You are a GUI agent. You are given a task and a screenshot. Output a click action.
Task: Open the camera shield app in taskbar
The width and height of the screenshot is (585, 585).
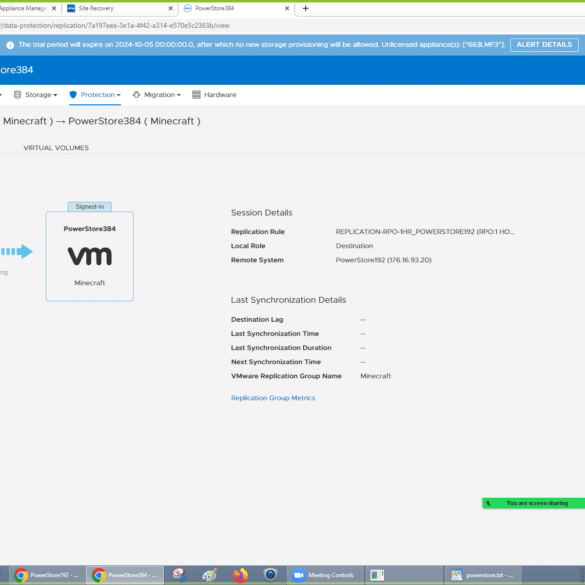click(270, 575)
